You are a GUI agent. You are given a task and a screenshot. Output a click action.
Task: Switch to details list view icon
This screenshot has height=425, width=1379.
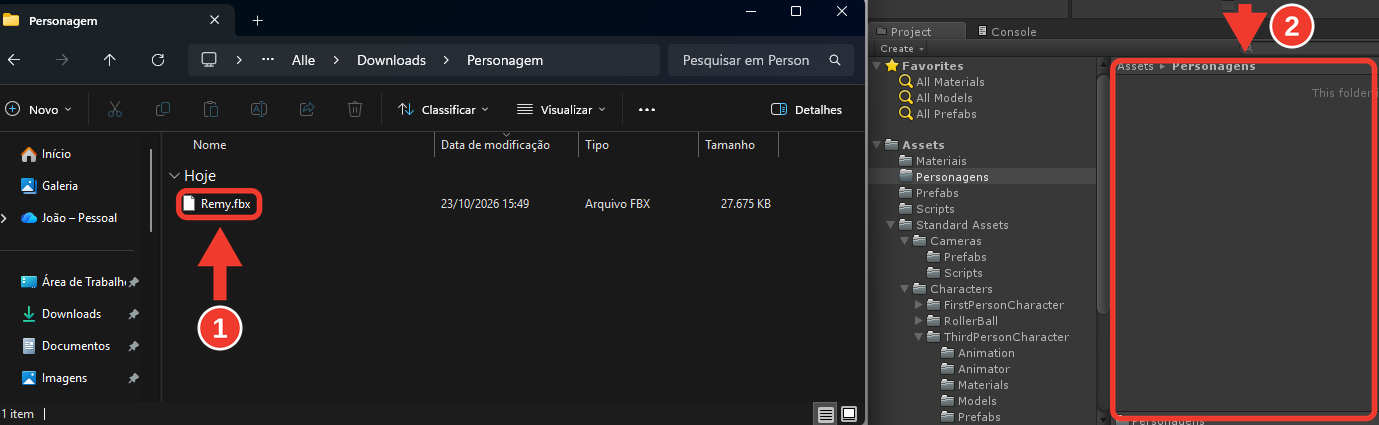[825, 414]
